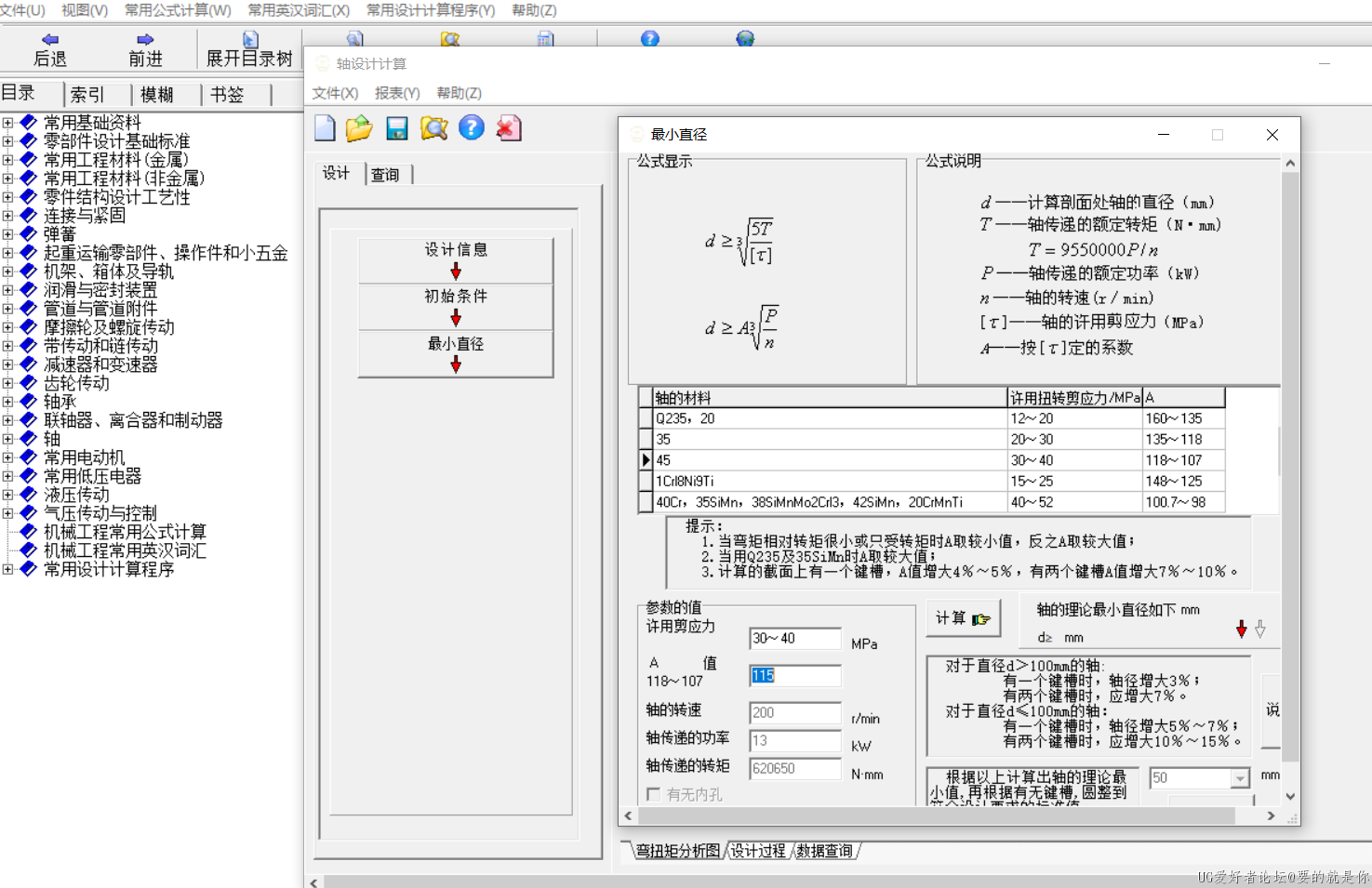Switch to 模糊 tab
1372x888 pixels.
tap(157, 95)
